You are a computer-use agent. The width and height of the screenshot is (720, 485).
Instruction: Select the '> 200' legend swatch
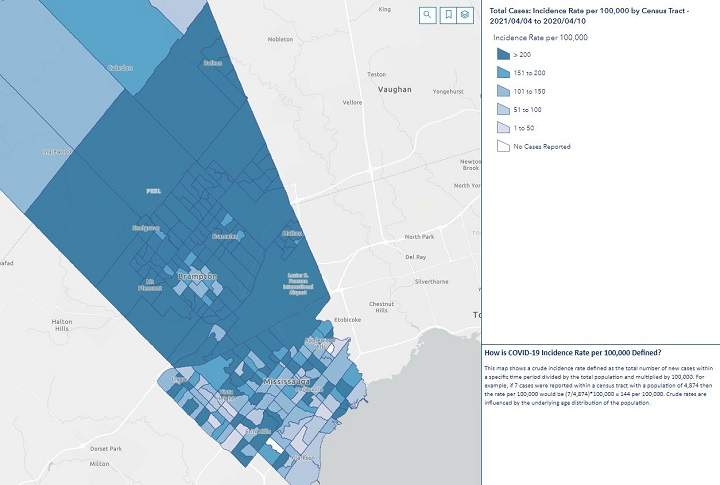pyautogui.click(x=503, y=54)
